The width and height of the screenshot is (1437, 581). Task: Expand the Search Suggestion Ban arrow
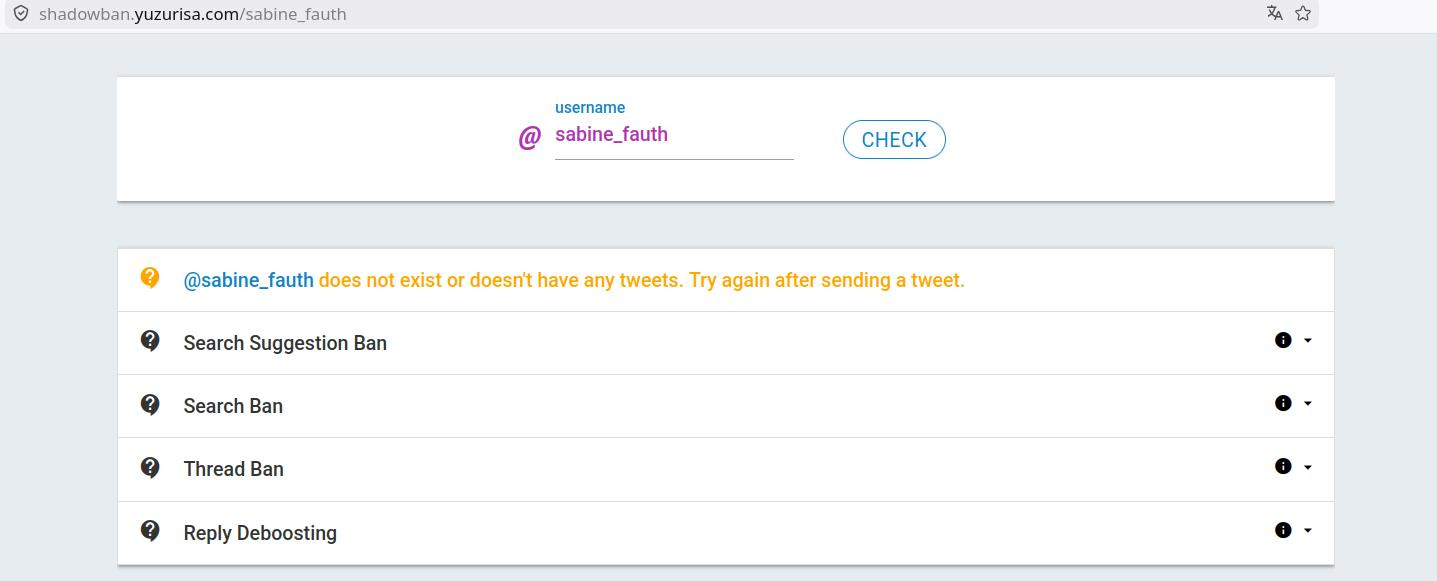coord(1307,340)
